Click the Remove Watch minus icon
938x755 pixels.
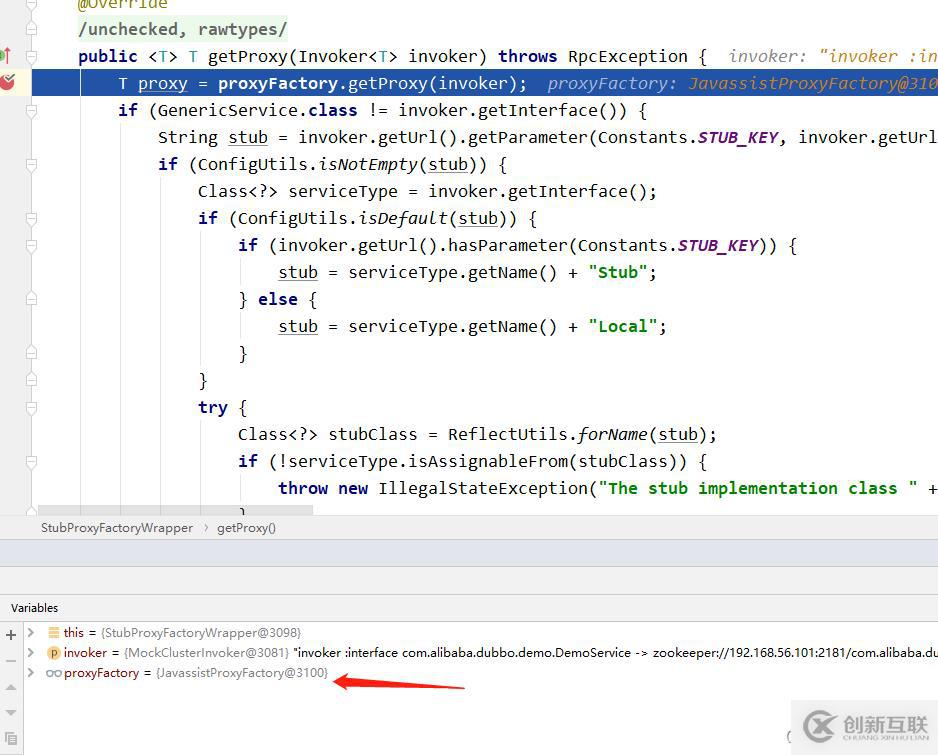pos(11,660)
